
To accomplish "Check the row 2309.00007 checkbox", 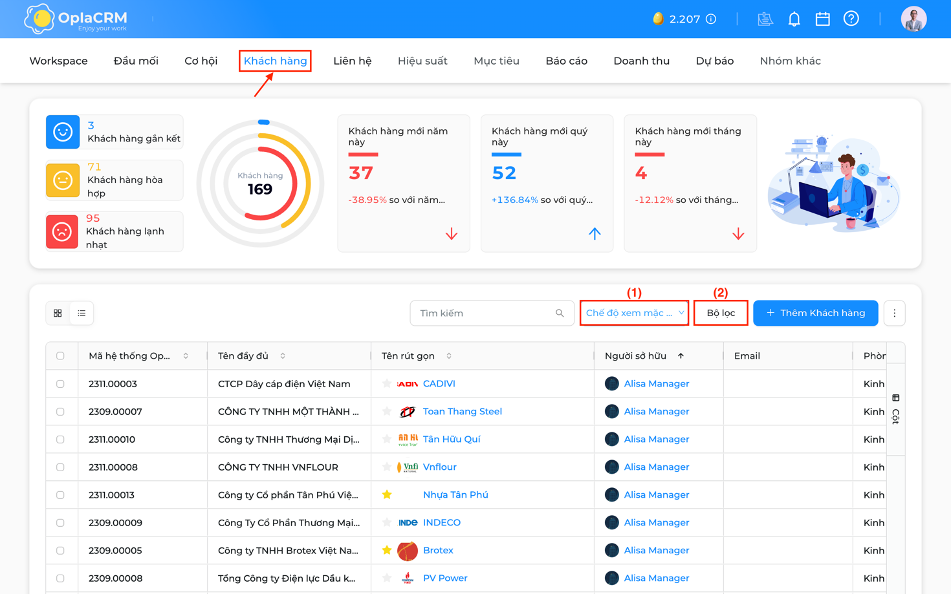I will coord(60,412).
